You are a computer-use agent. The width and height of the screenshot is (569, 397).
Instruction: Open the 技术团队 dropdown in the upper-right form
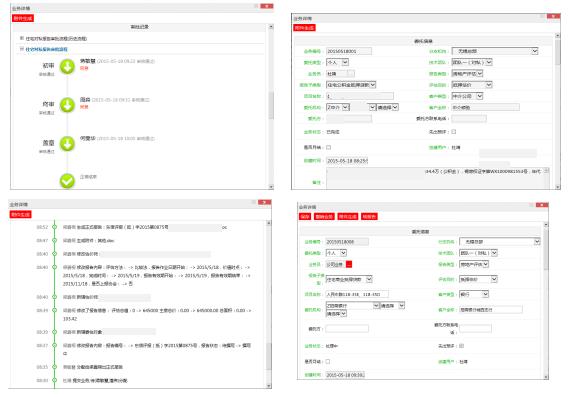pos(472,62)
